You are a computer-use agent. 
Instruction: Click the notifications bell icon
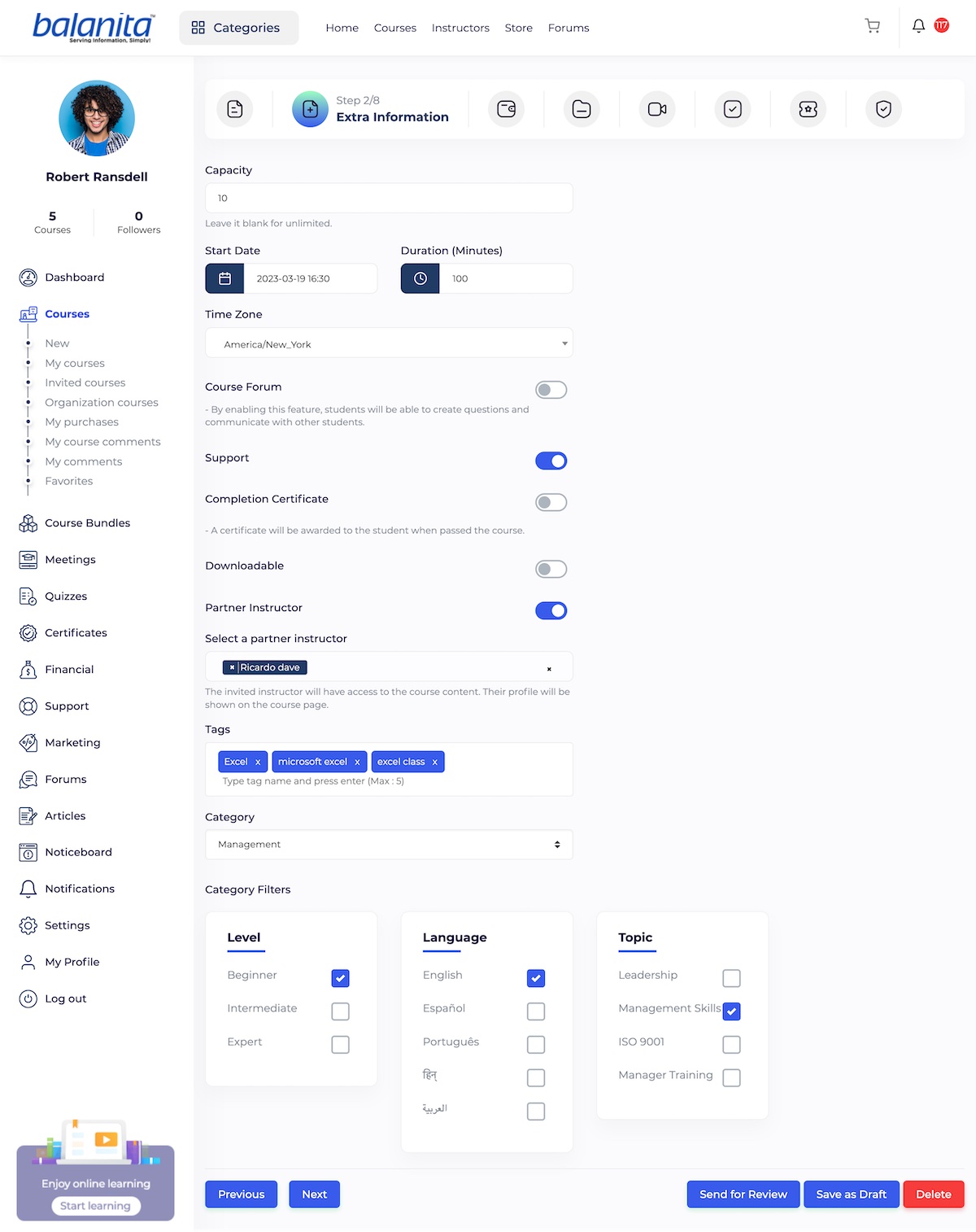point(918,26)
